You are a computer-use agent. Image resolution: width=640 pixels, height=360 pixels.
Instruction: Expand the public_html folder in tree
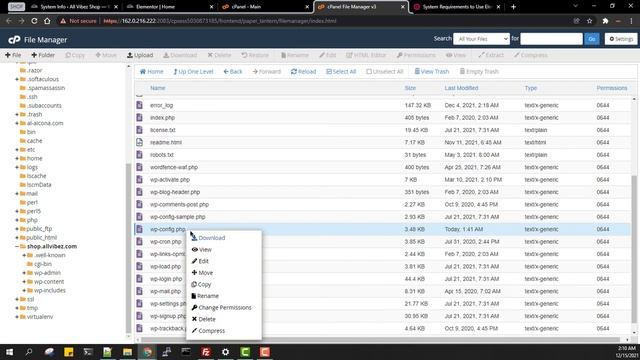click(17, 238)
